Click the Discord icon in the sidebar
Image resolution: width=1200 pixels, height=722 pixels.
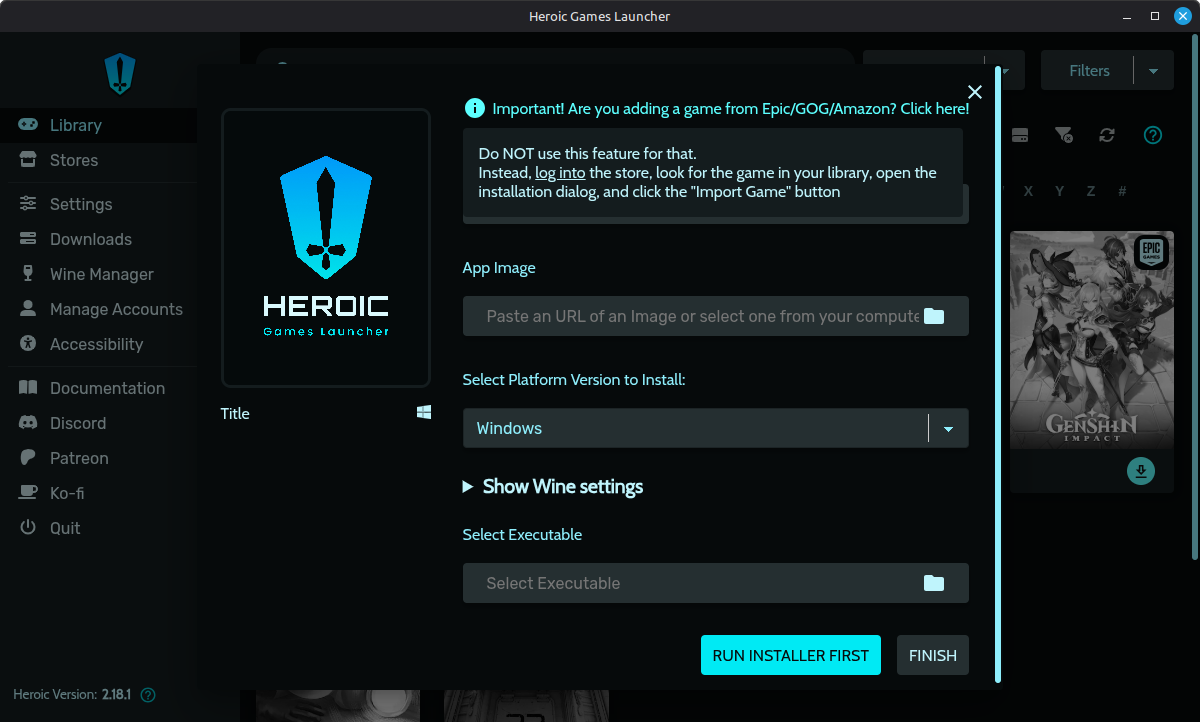click(x=29, y=423)
